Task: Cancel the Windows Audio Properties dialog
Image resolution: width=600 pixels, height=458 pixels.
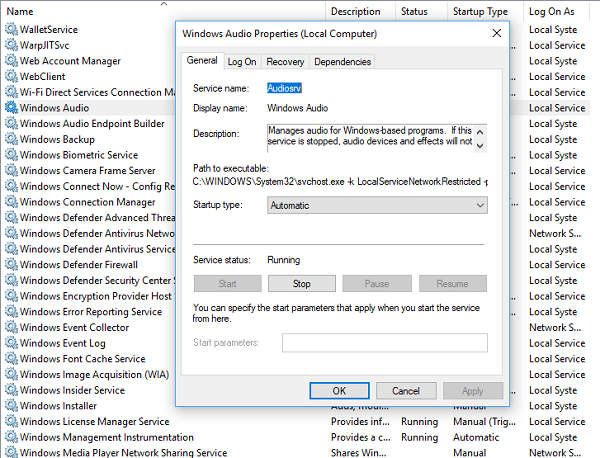Action: point(406,391)
